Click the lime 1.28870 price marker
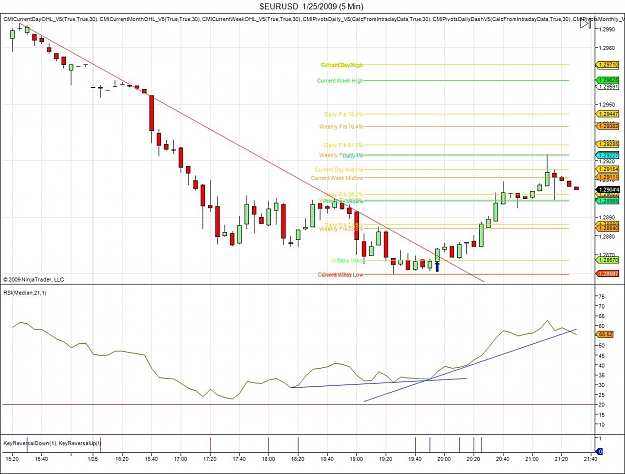 click(x=607, y=260)
